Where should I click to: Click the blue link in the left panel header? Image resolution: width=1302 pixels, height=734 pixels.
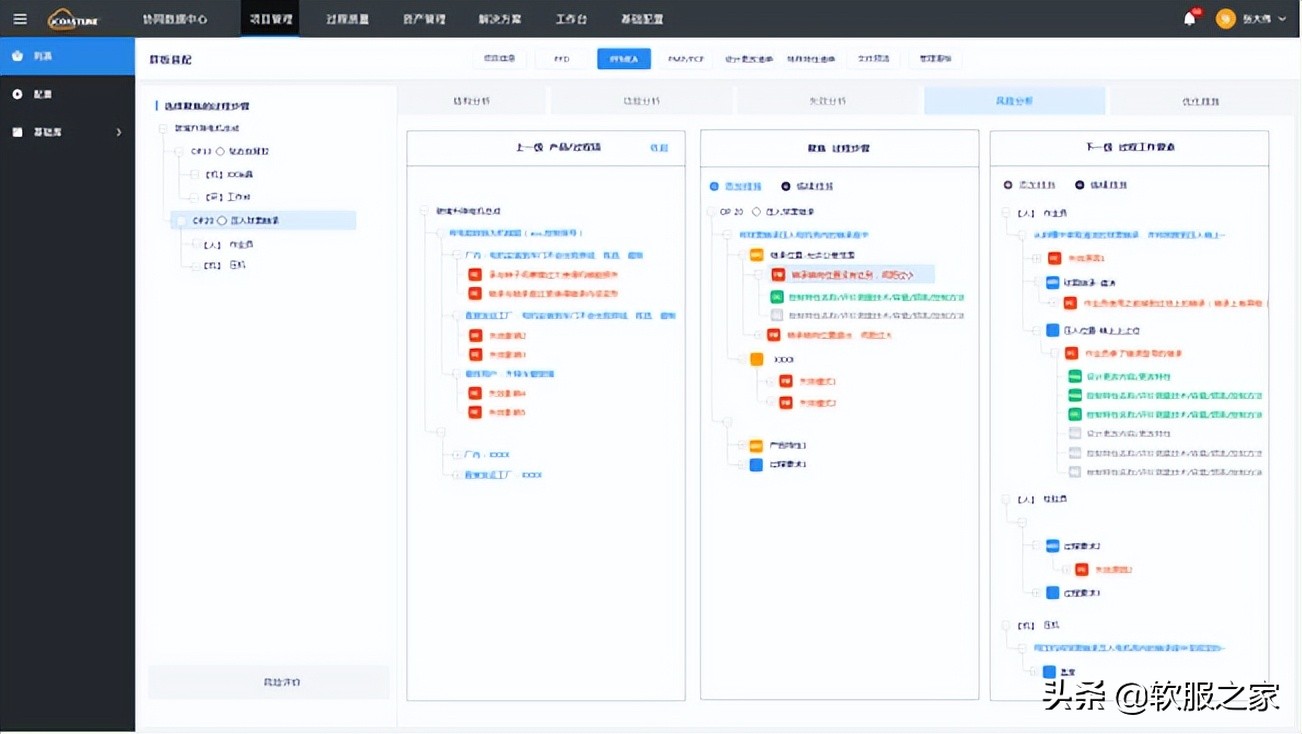(x=659, y=145)
